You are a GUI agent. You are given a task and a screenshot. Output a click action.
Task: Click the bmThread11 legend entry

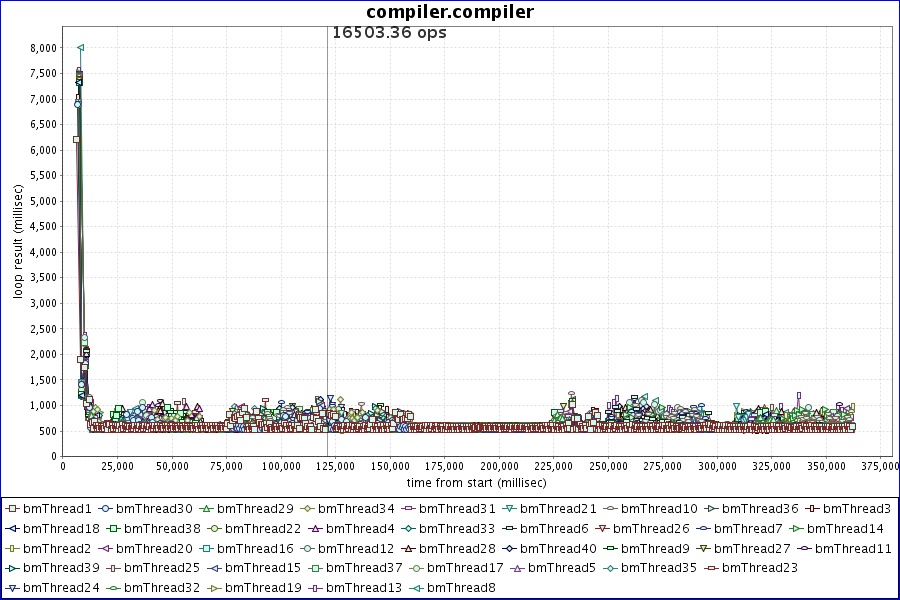853,549
